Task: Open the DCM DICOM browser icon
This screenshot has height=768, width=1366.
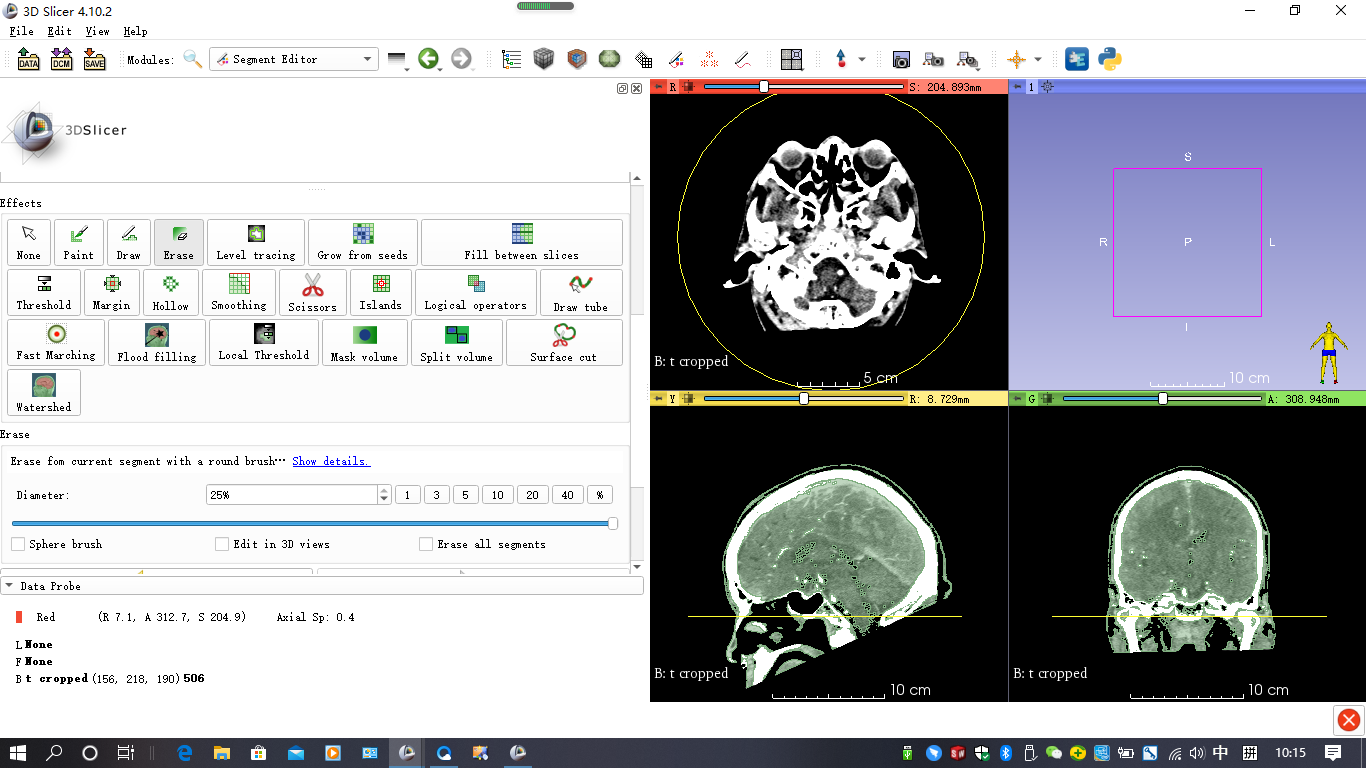Action: (x=61, y=60)
